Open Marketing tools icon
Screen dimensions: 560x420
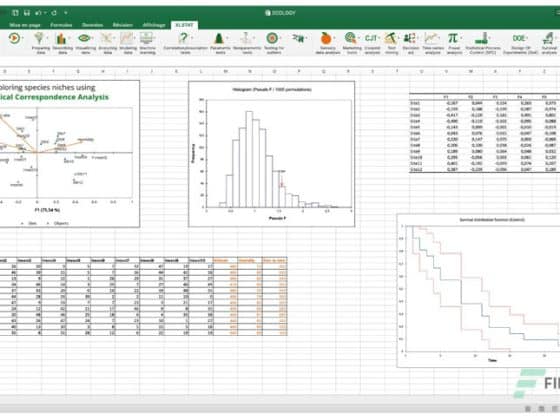click(x=350, y=38)
